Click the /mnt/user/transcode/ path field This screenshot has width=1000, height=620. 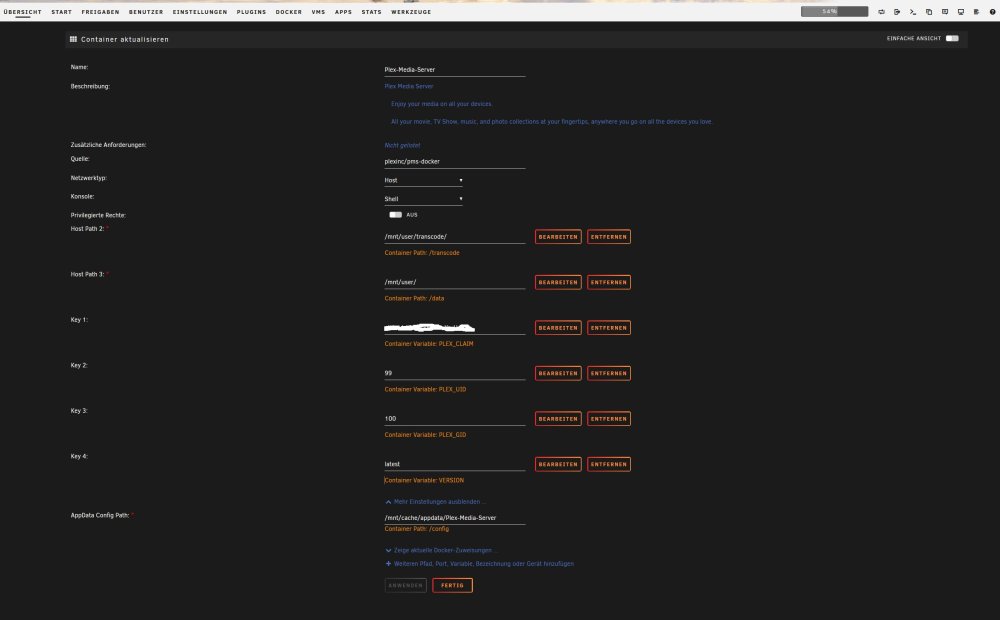(x=455, y=237)
